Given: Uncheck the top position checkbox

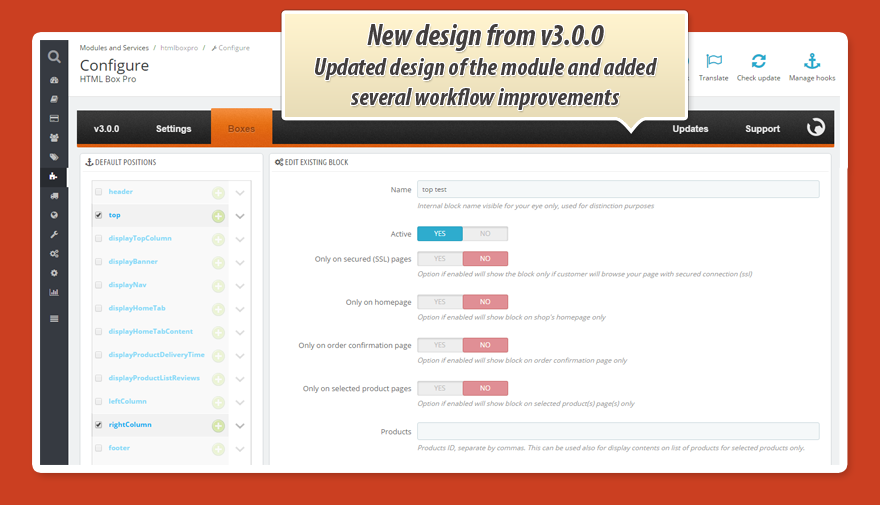Looking at the screenshot, I should tap(98, 215).
